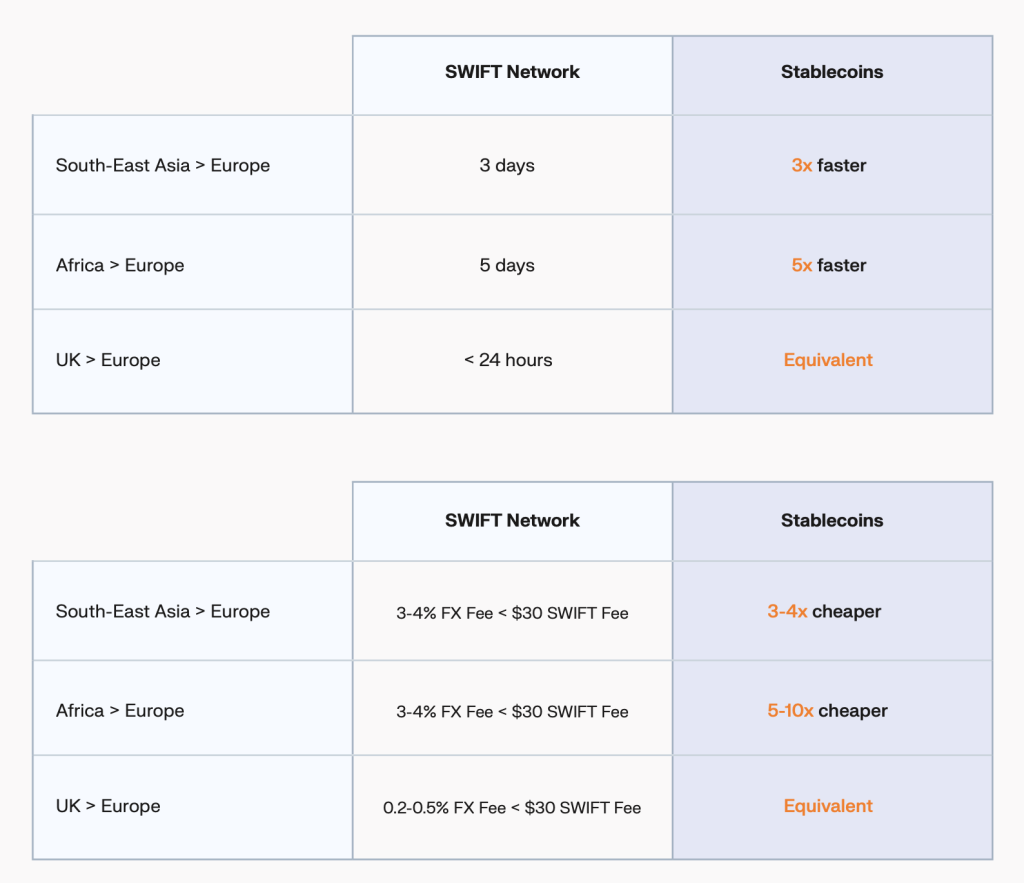The image size is (1024, 883).
Task: Select "Stablecoins" header above "3-4x cheaper"
Action: click(x=832, y=520)
